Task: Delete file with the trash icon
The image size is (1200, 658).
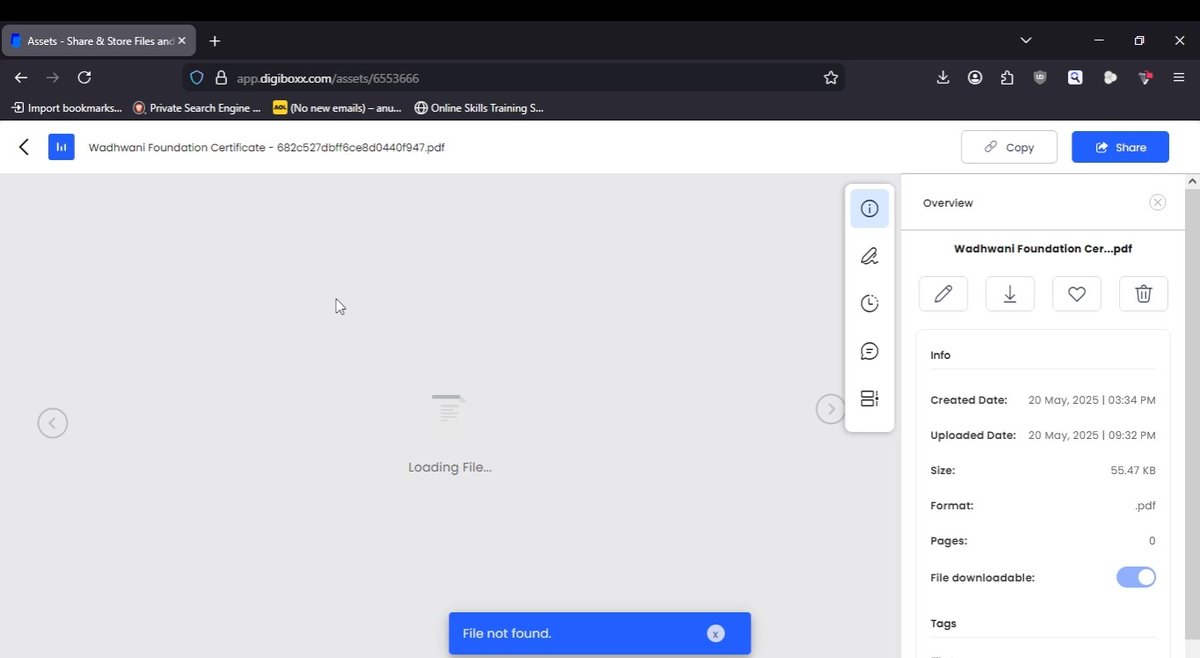Action: point(1144,294)
